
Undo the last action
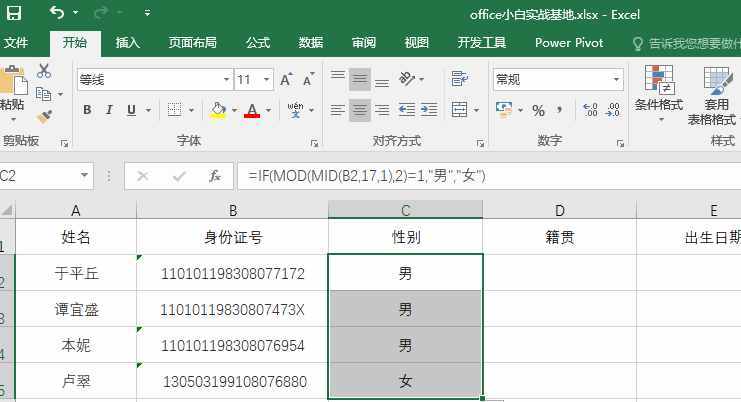tap(57, 13)
